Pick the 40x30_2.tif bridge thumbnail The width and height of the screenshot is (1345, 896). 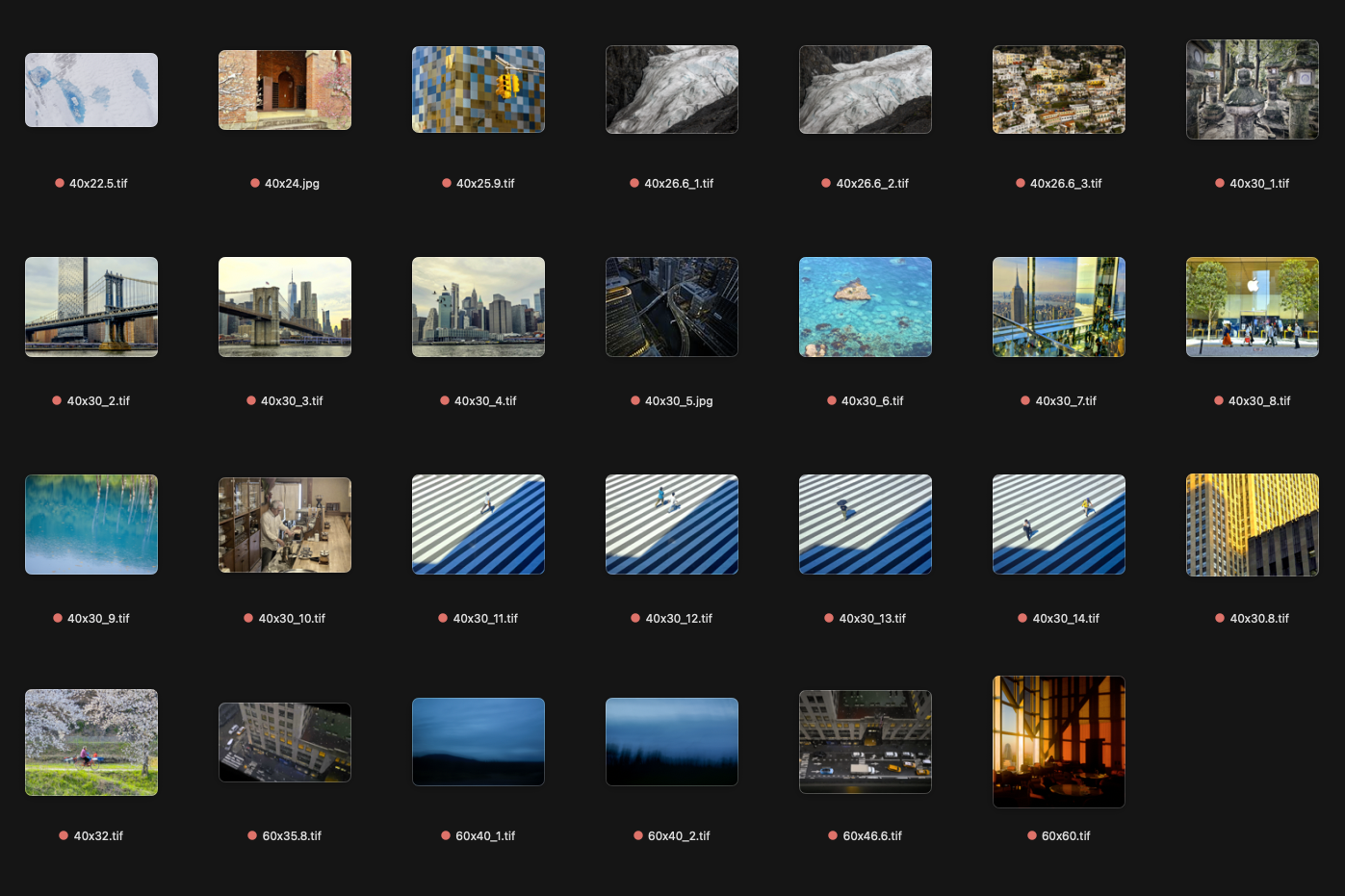click(x=91, y=307)
